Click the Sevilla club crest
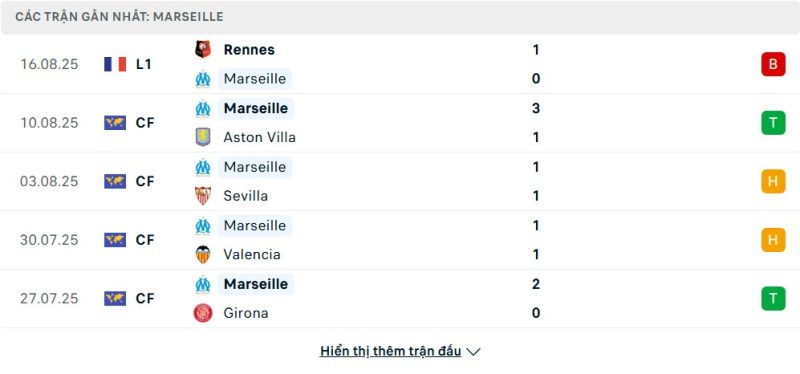The image size is (800, 374). [203, 196]
